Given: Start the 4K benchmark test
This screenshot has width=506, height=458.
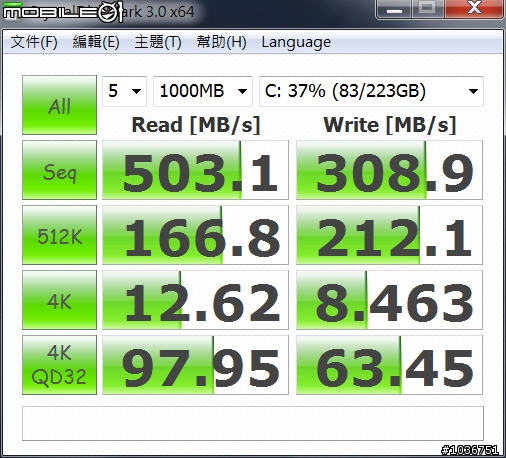Looking at the screenshot, I should pyautogui.click(x=59, y=300).
